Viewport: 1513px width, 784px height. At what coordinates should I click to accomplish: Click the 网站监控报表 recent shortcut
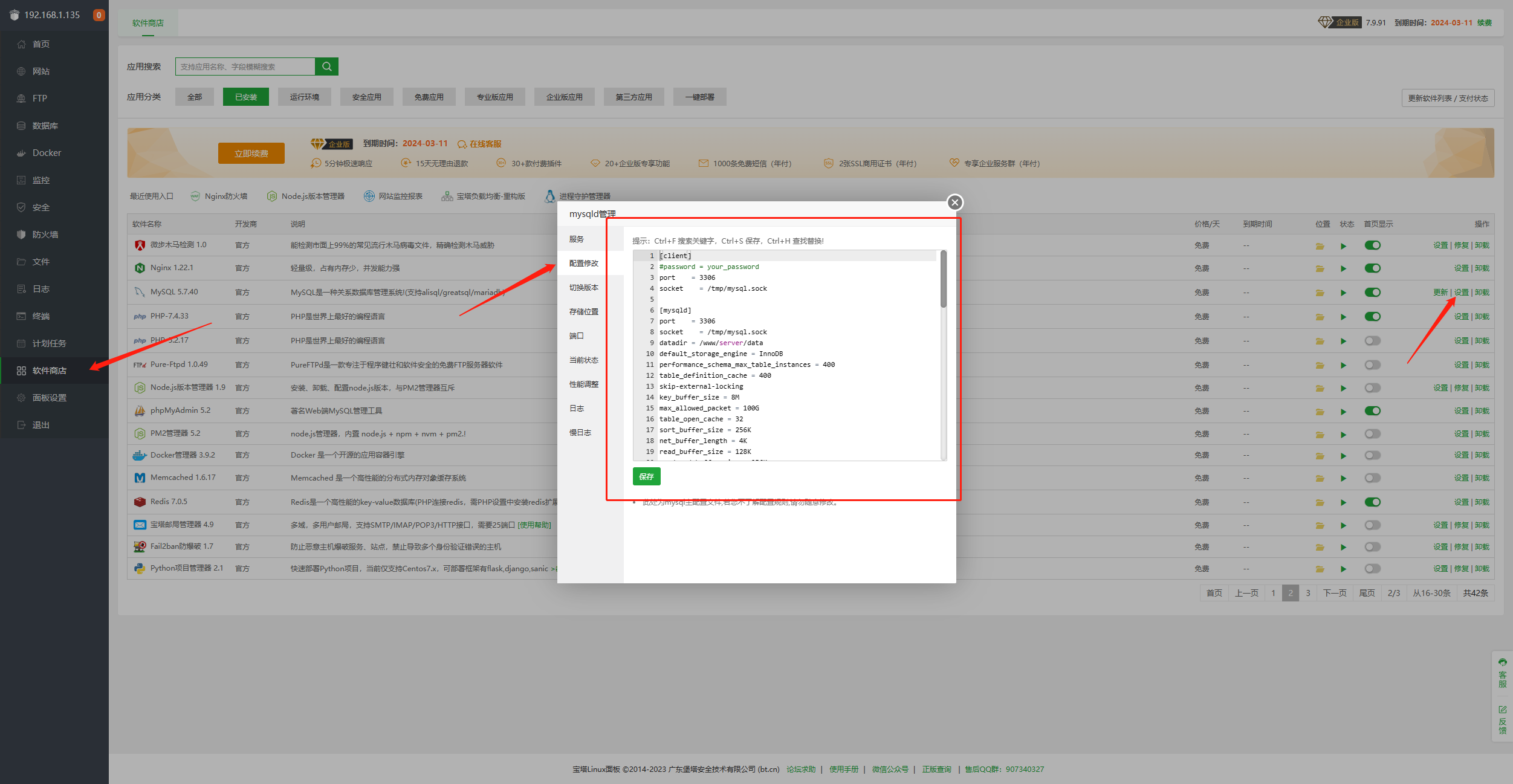(393, 196)
